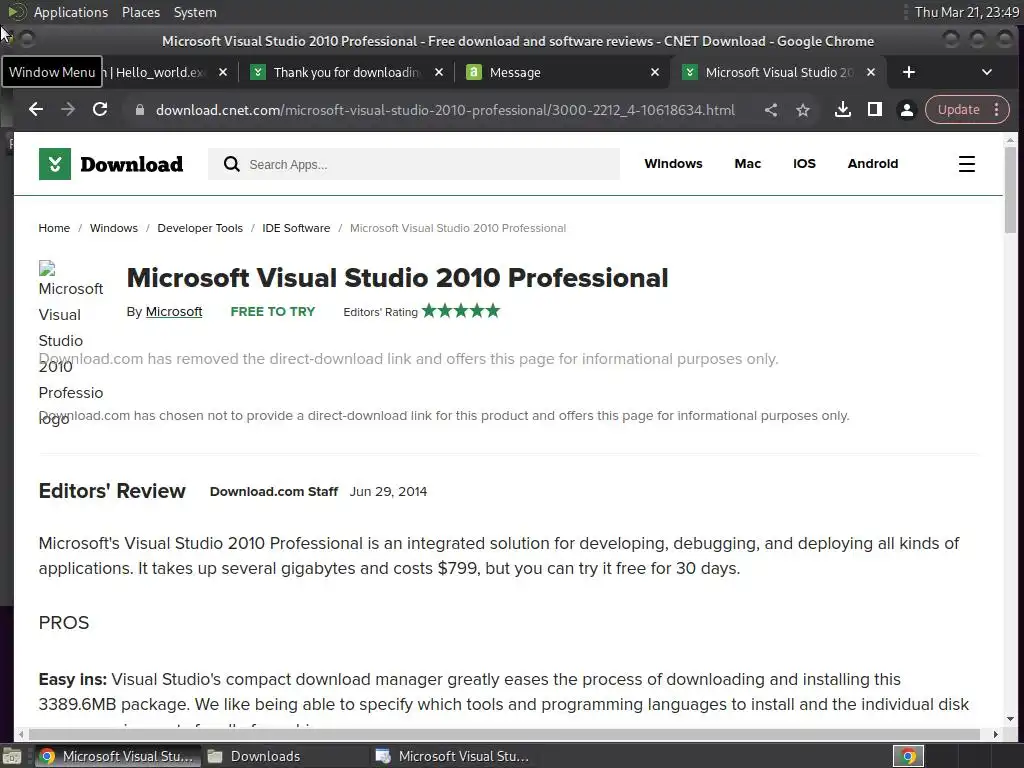Open the Mac category
1024x768 pixels.
tap(747, 164)
